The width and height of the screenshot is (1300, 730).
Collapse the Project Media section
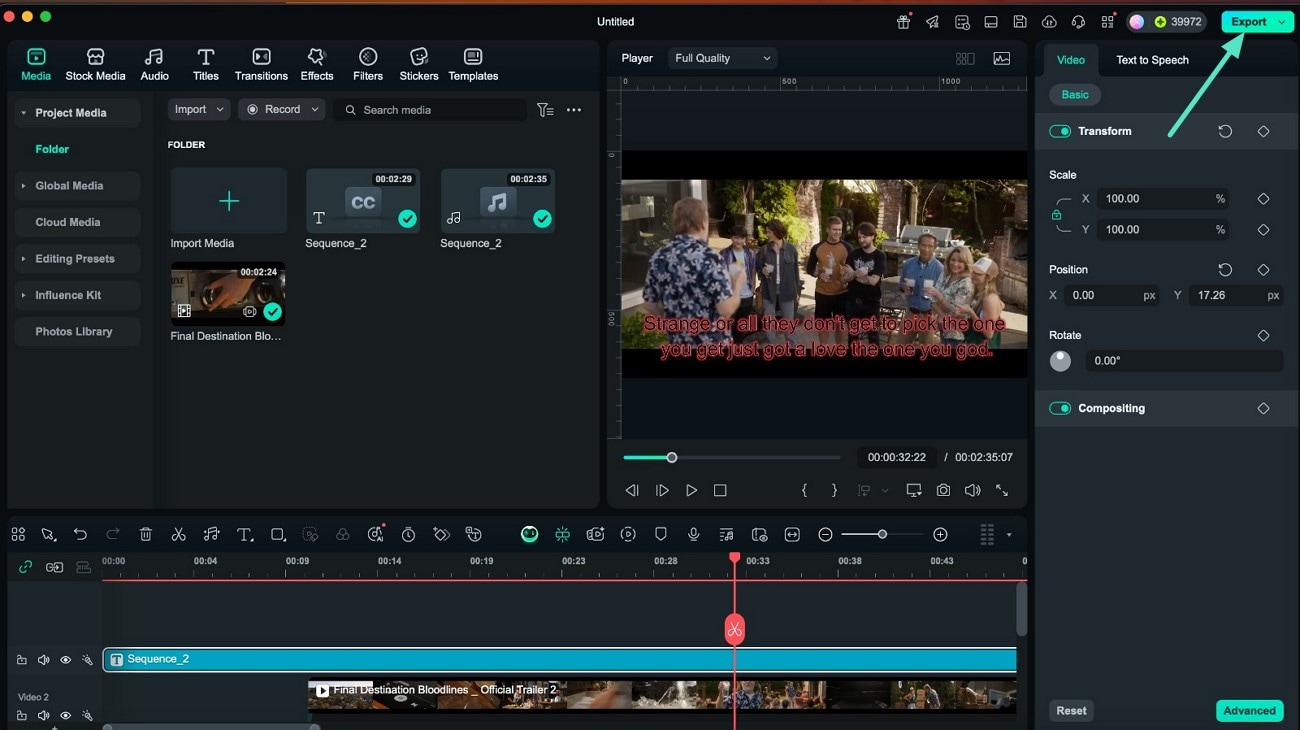[23, 113]
